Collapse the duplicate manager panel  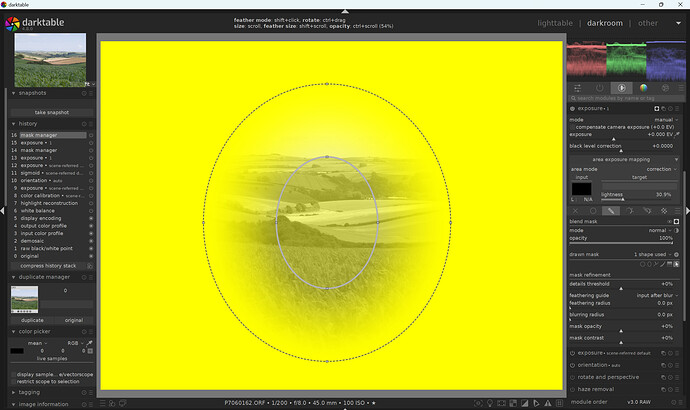(x=13, y=277)
